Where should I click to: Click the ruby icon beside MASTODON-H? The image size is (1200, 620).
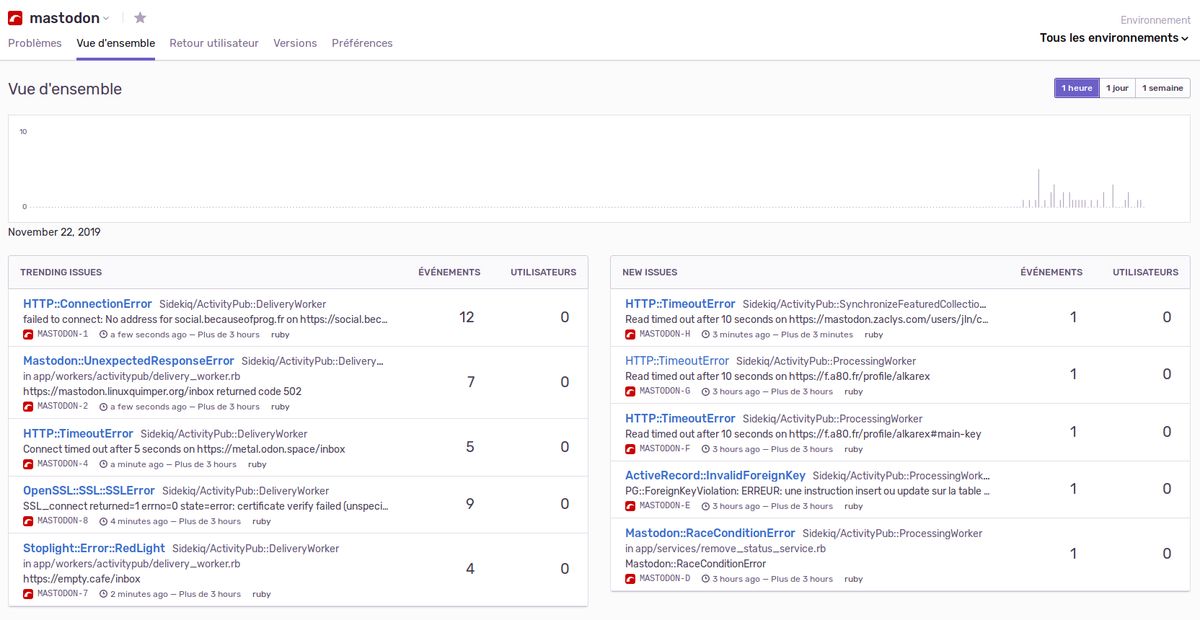[630, 334]
